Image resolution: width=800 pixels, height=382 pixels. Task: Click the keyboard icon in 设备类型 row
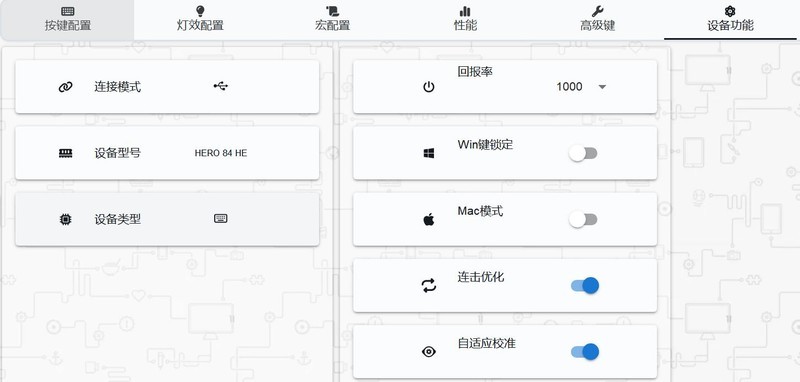point(220,219)
